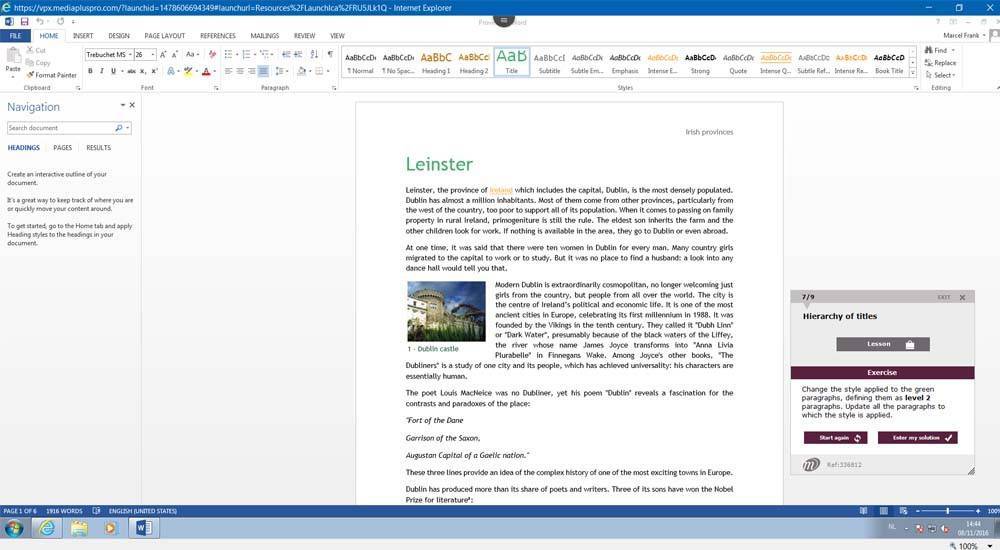Viewport: 1000px width, 550px height.
Task: Open the Select dropdown in Editing group
Action: [x=942, y=75]
